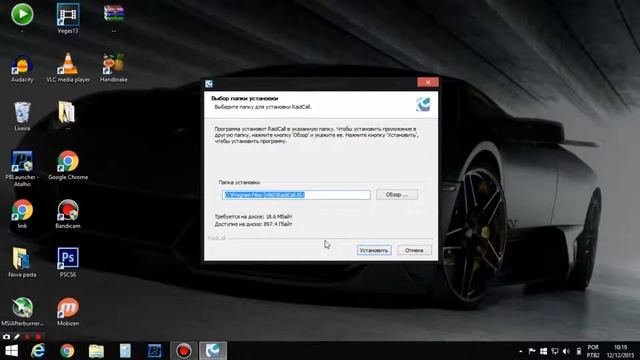
Task: Select the Audacity desktop shortcut
Action: 22,68
